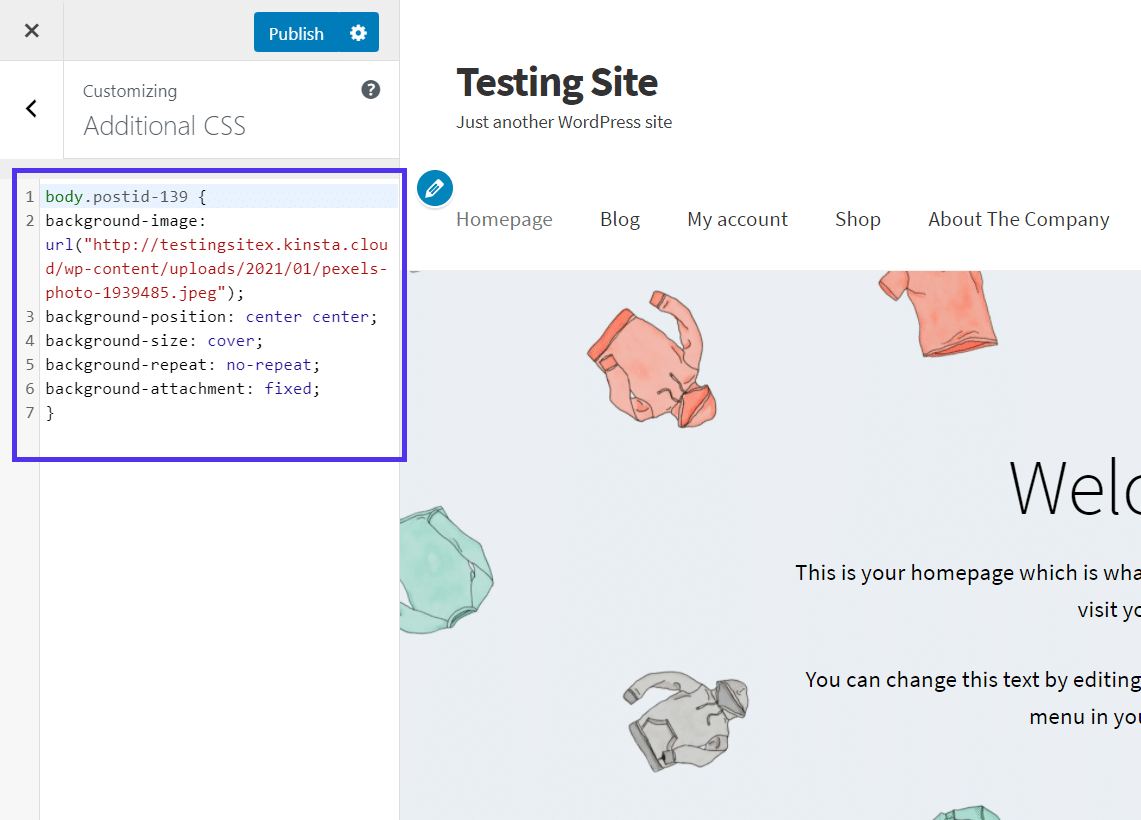Navigate to the Blog menu item
This screenshot has width=1141, height=820.
[x=620, y=219]
